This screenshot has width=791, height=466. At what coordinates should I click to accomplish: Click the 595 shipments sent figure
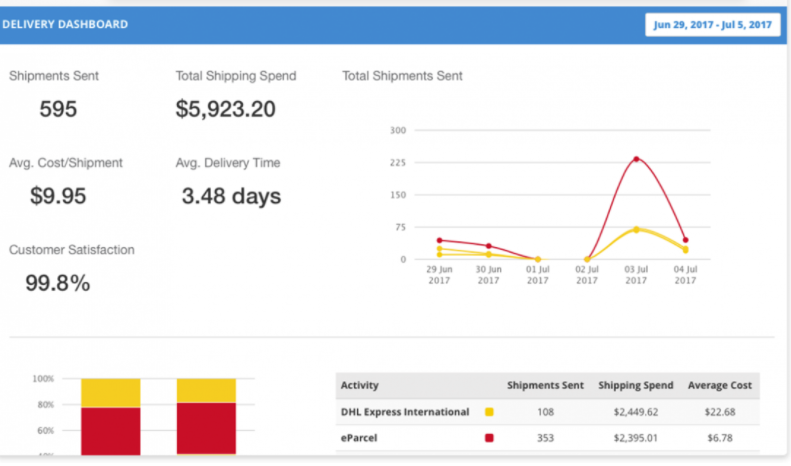click(58, 109)
